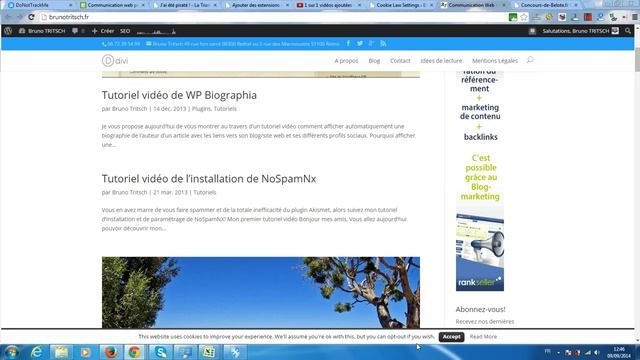This screenshot has height=360, width=640.
Task: Click the rankseller sidebar advertisement
Action: point(480,181)
